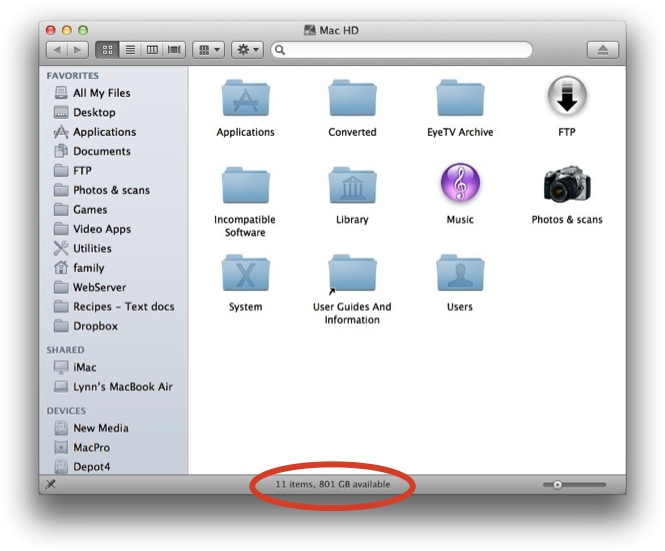Select the Depot4 device
This screenshot has height=551, width=665.
click(113, 467)
